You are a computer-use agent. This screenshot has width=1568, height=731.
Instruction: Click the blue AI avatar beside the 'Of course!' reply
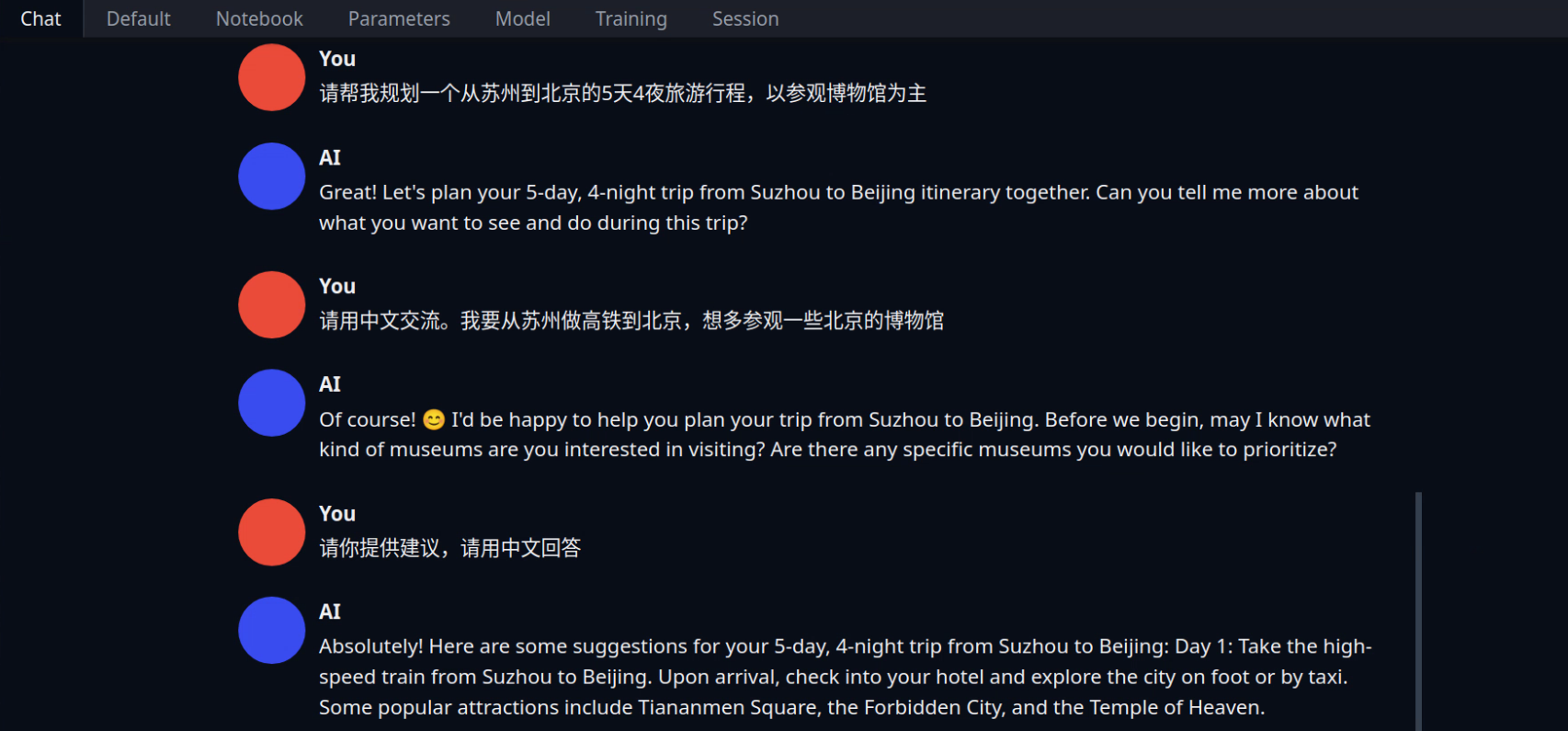272,403
